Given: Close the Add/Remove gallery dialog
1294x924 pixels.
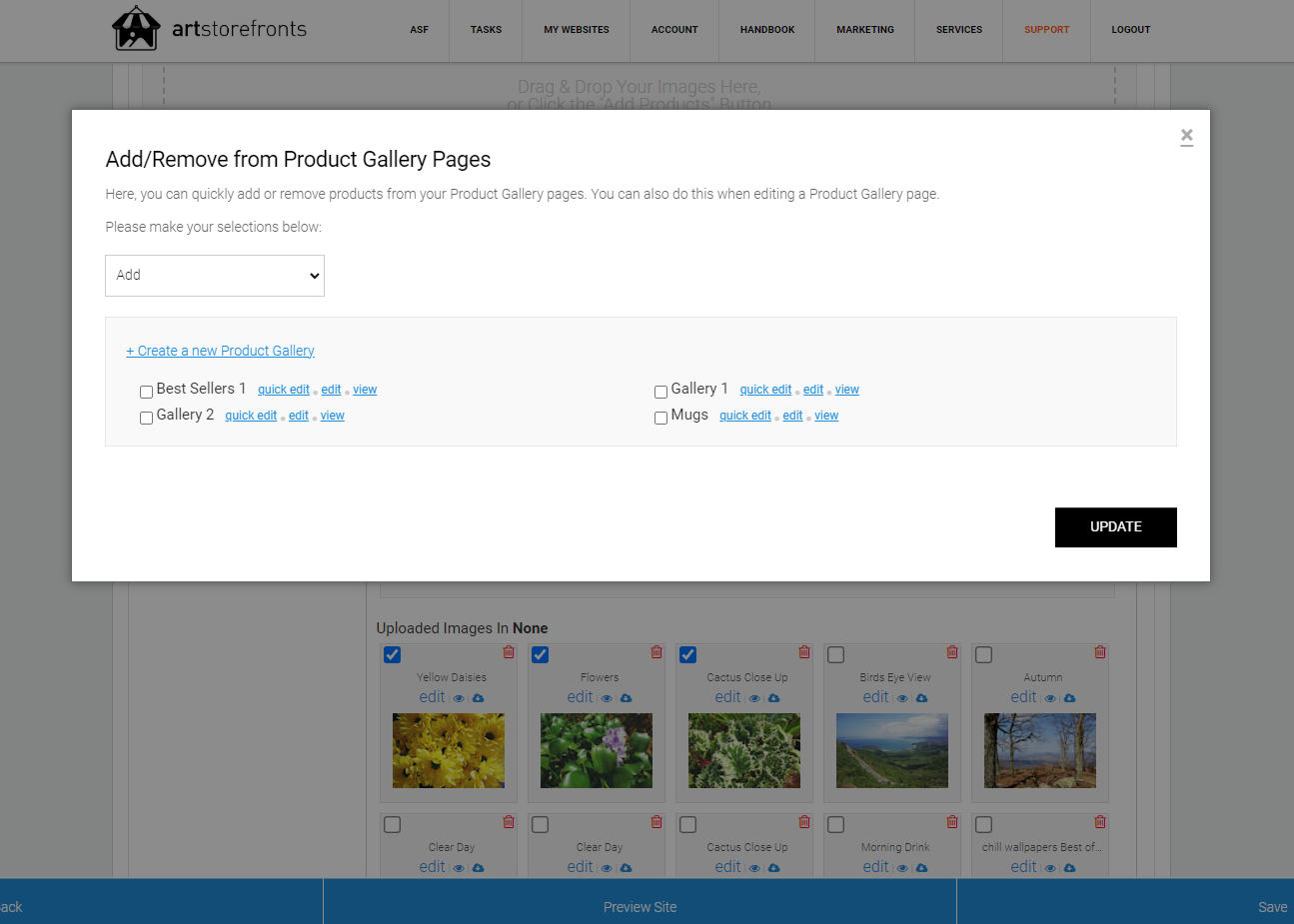Looking at the screenshot, I should [x=1186, y=136].
